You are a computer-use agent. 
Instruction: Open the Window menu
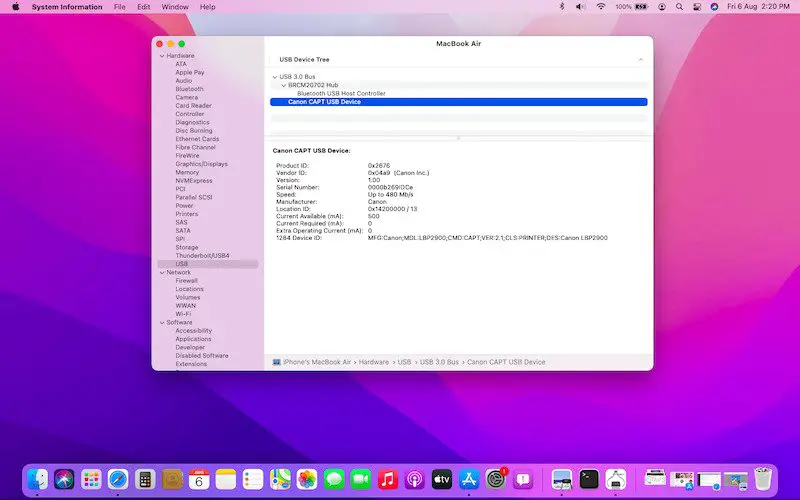point(175,7)
